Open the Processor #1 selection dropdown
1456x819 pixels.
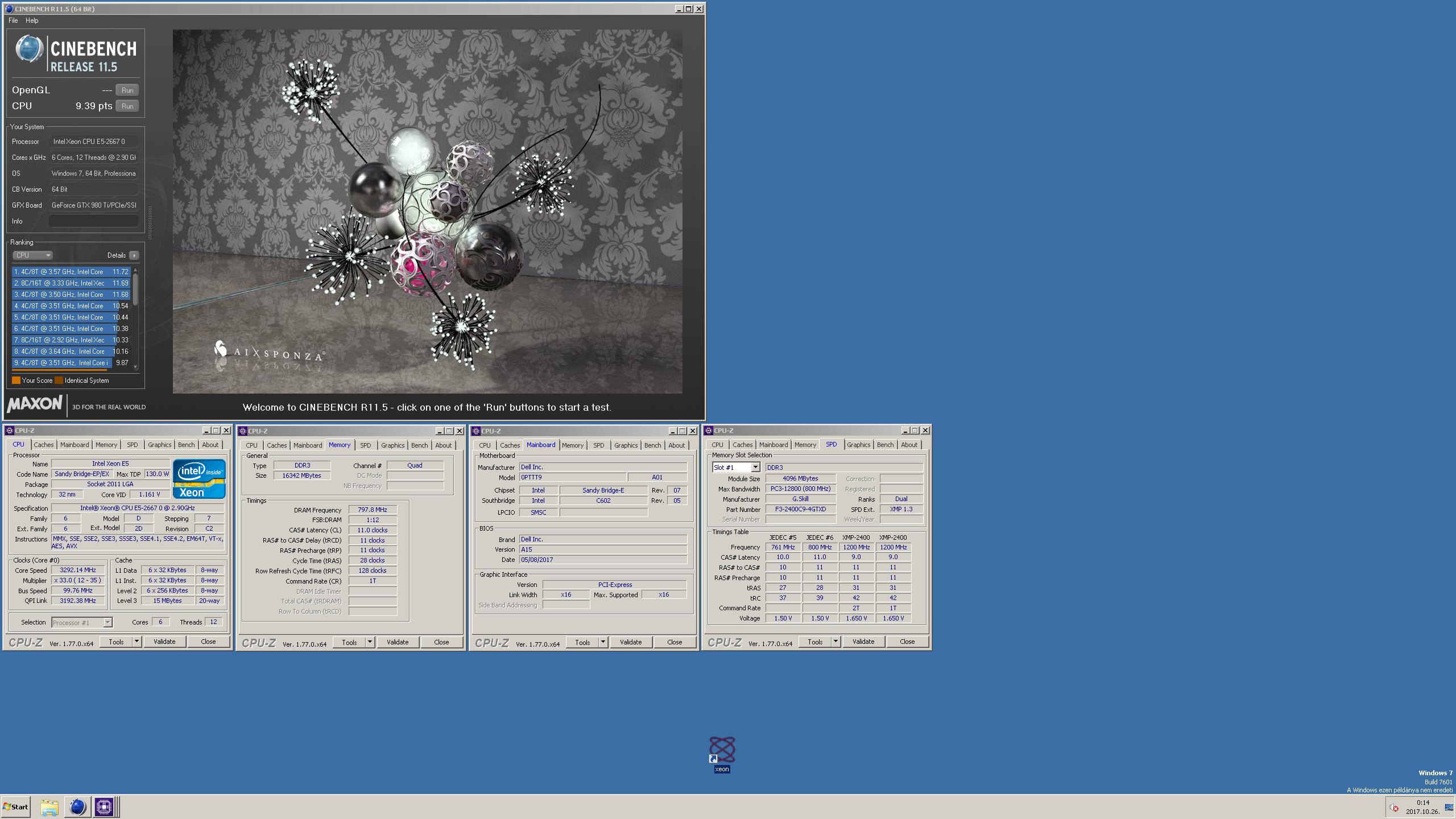coord(82,622)
